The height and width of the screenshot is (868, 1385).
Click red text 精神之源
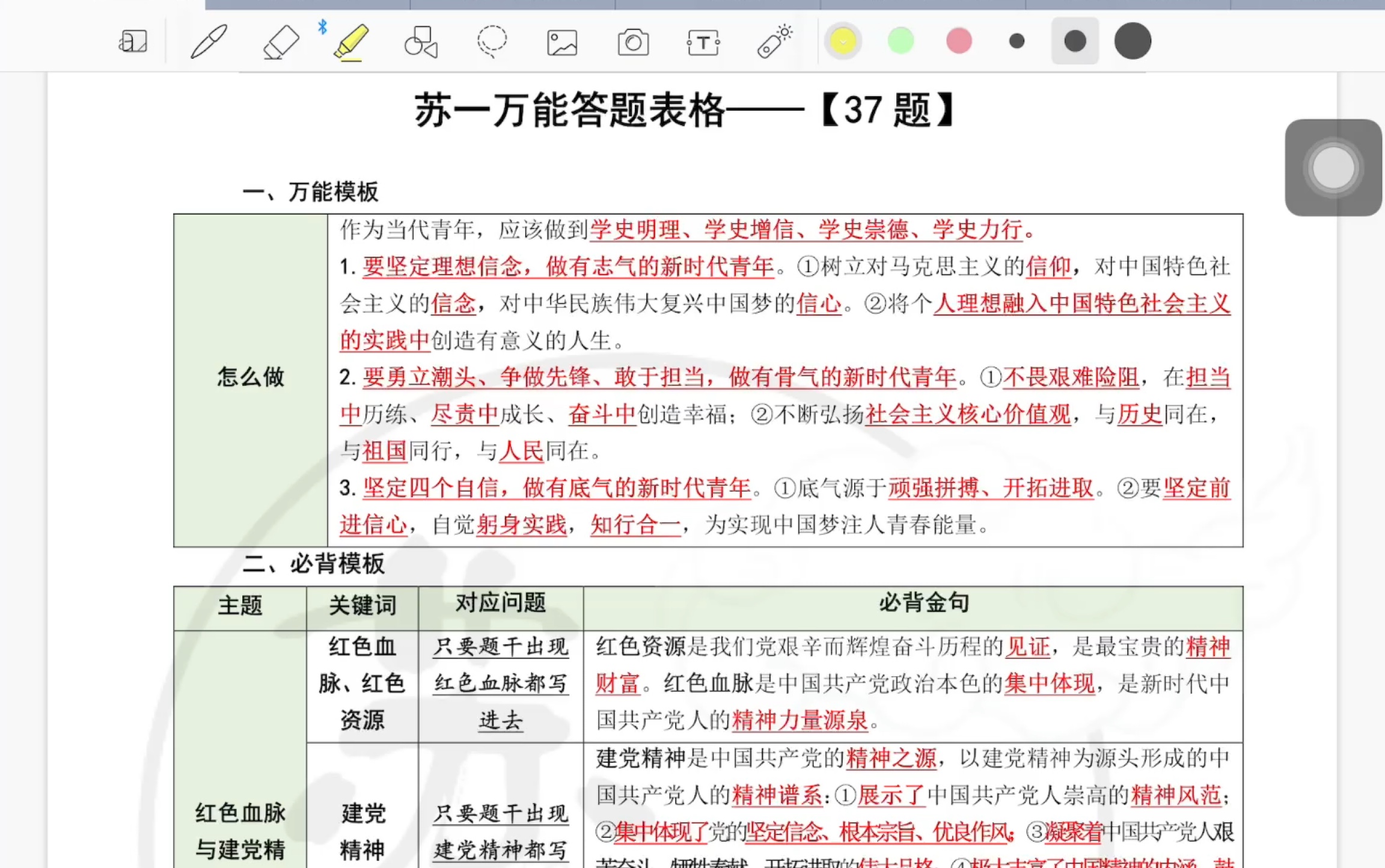(891, 759)
